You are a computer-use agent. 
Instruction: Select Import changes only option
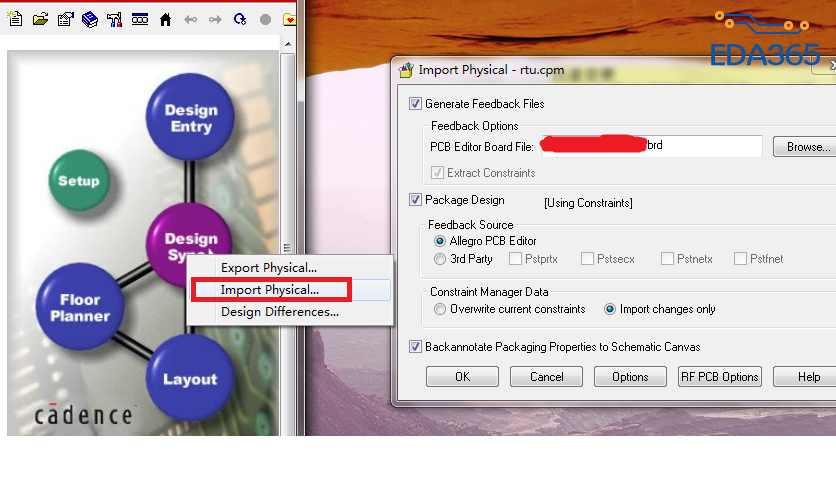pos(610,309)
